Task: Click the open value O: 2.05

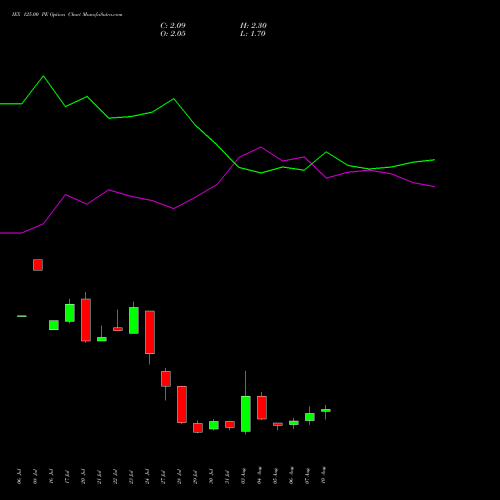Action: pos(173,33)
